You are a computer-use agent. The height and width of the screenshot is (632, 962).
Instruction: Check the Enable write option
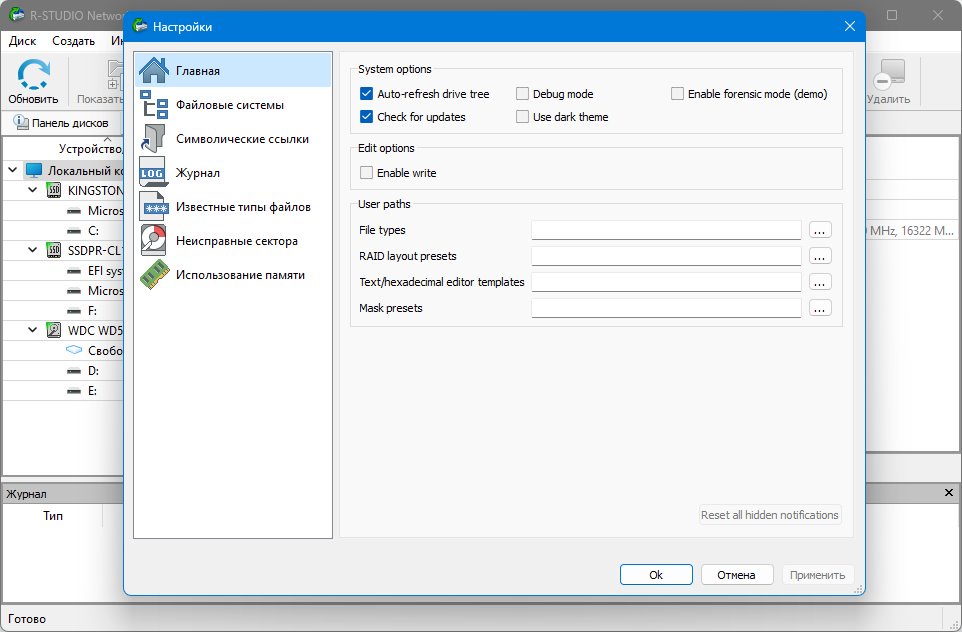[366, 173]
